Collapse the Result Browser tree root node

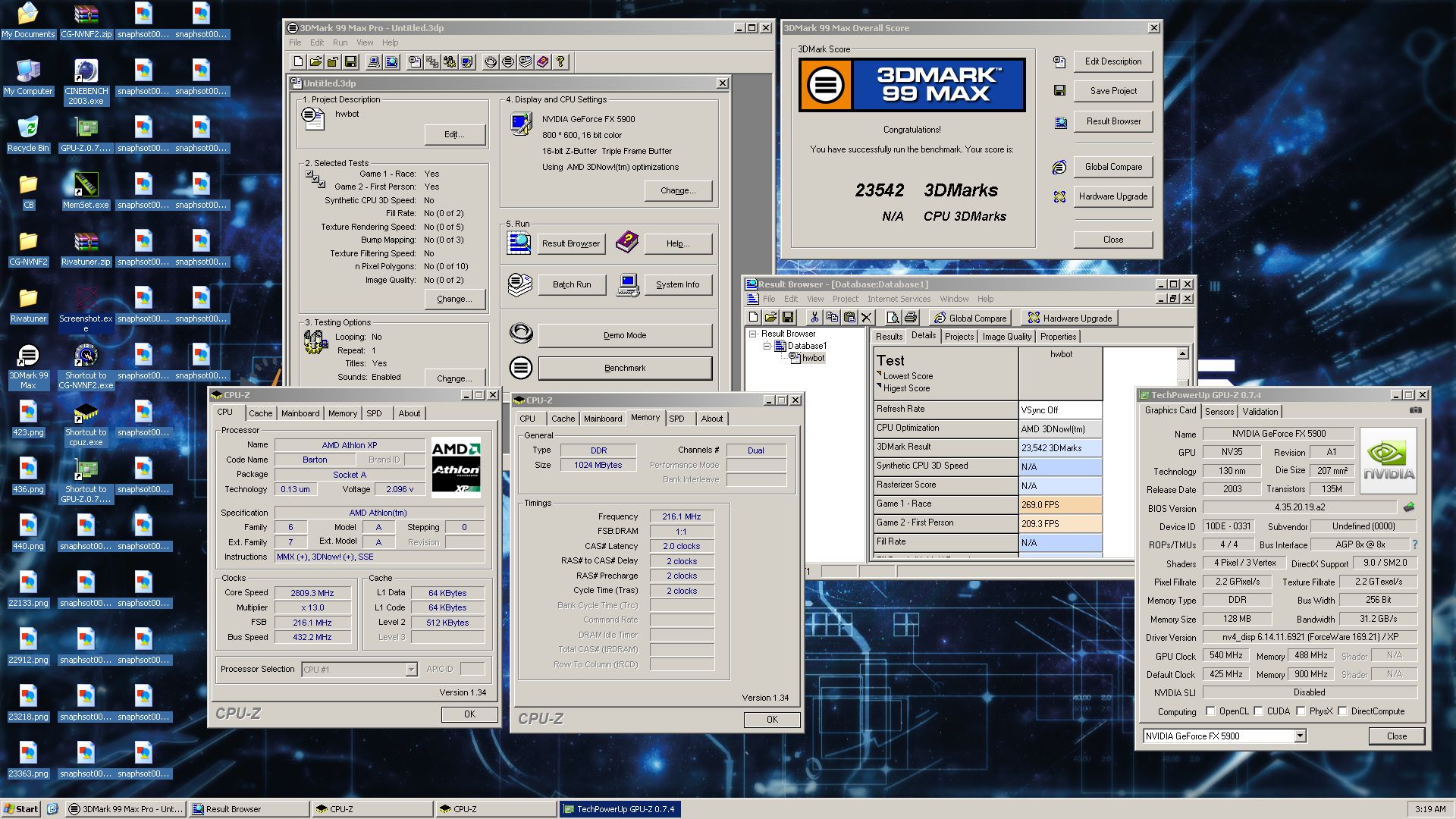753,334
